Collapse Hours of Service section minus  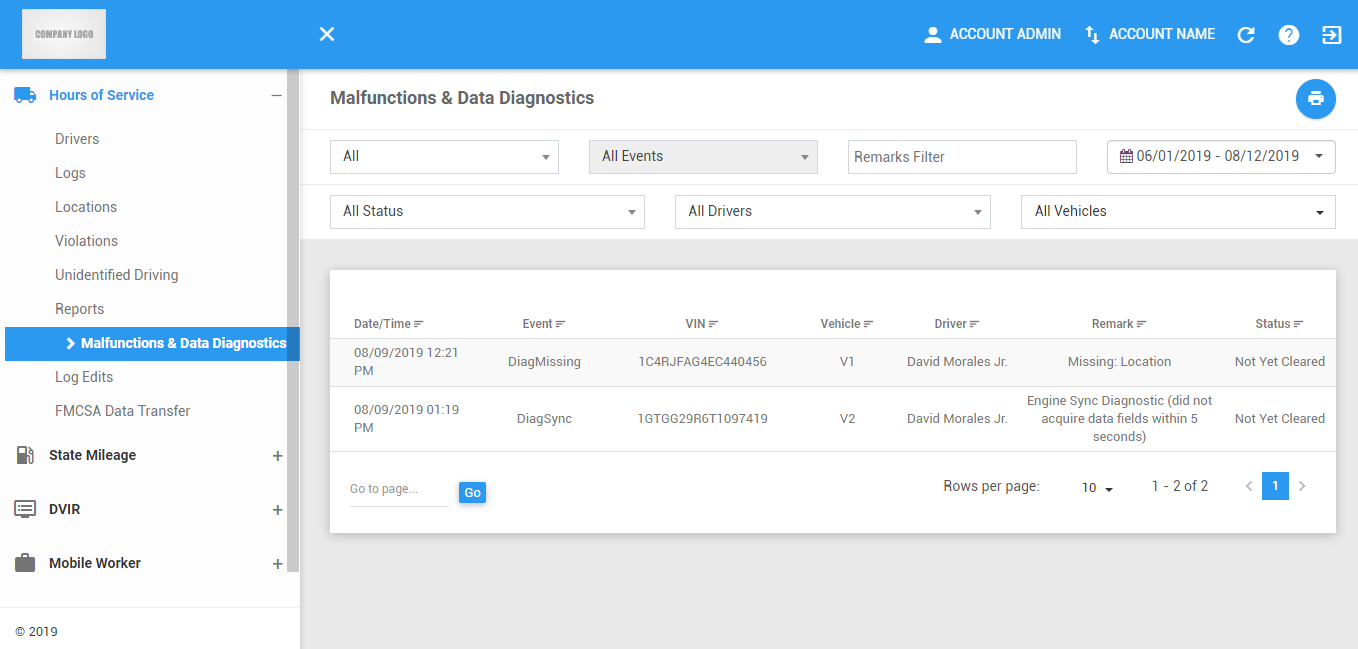276,95
